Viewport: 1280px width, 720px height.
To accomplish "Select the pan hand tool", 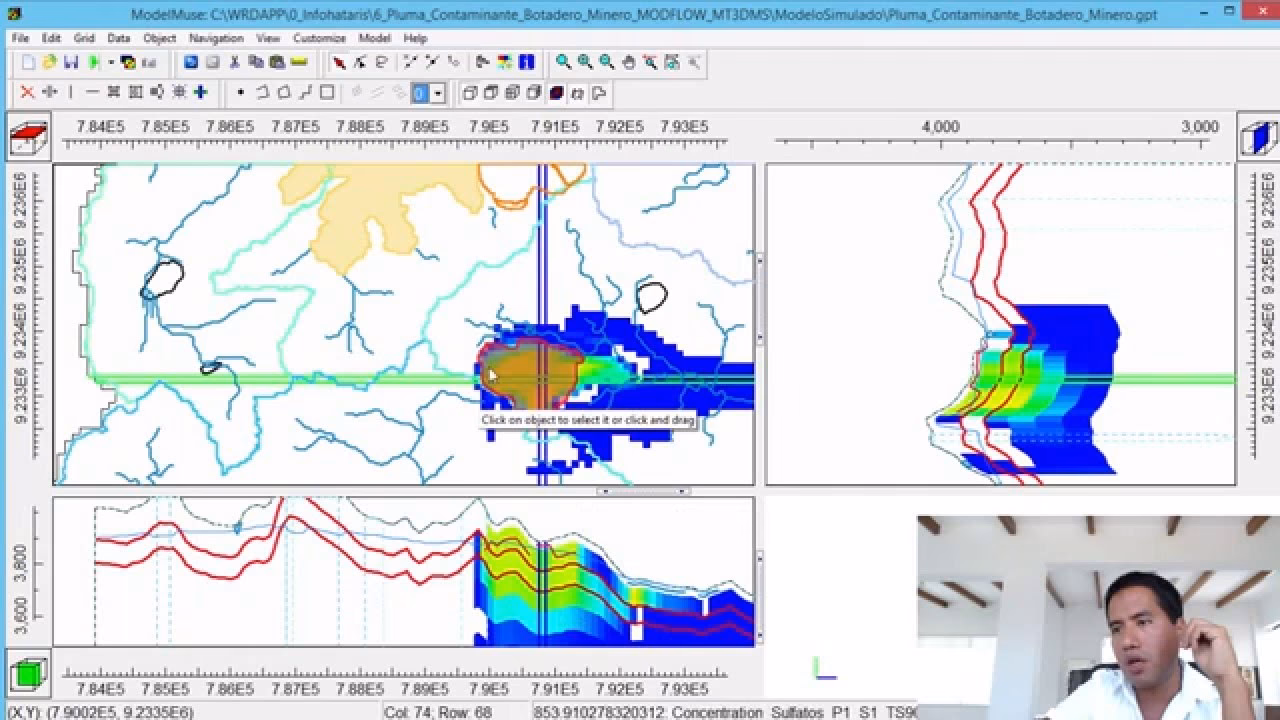I will [629, 62].
